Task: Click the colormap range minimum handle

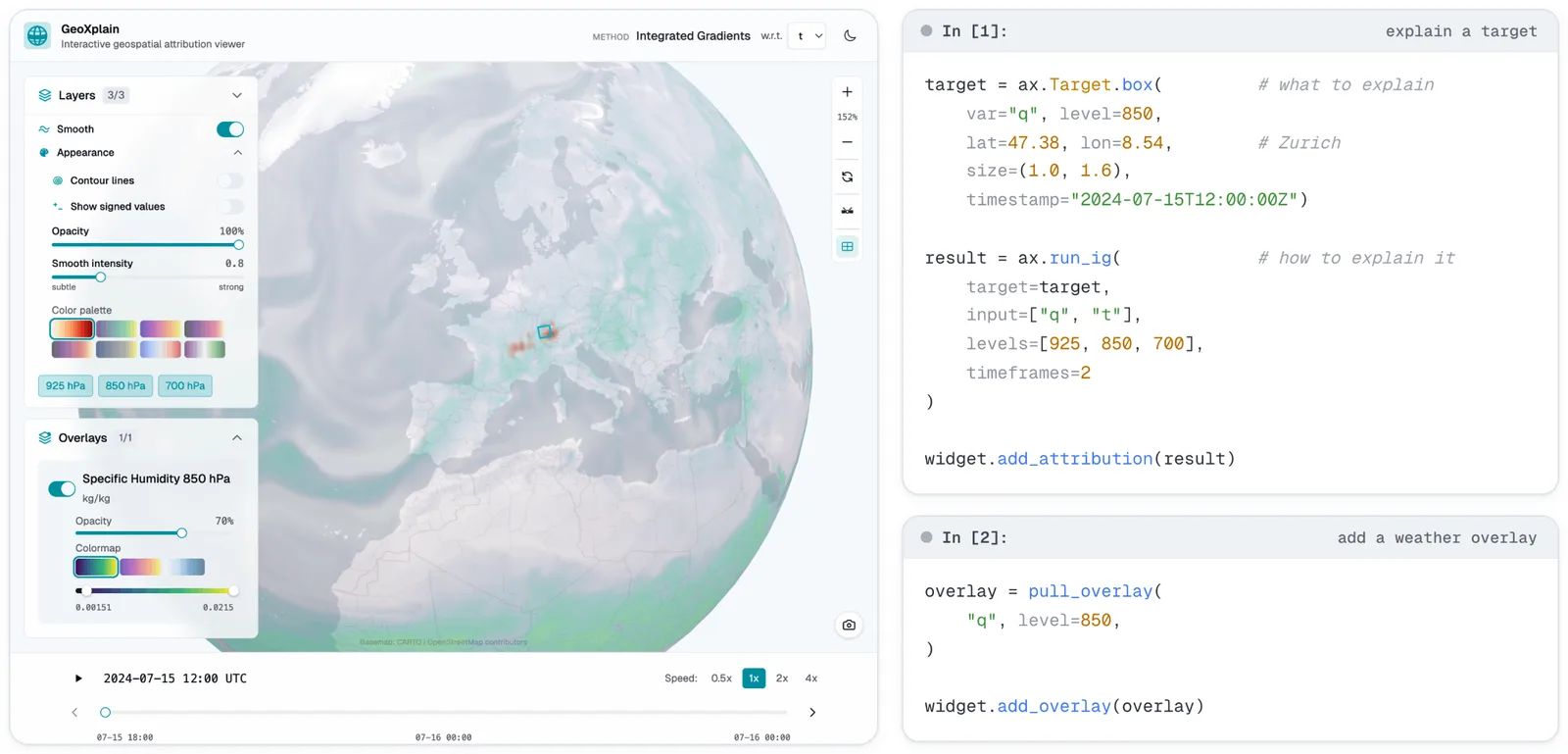Action: pyautogui.click(x=86, y=591)
